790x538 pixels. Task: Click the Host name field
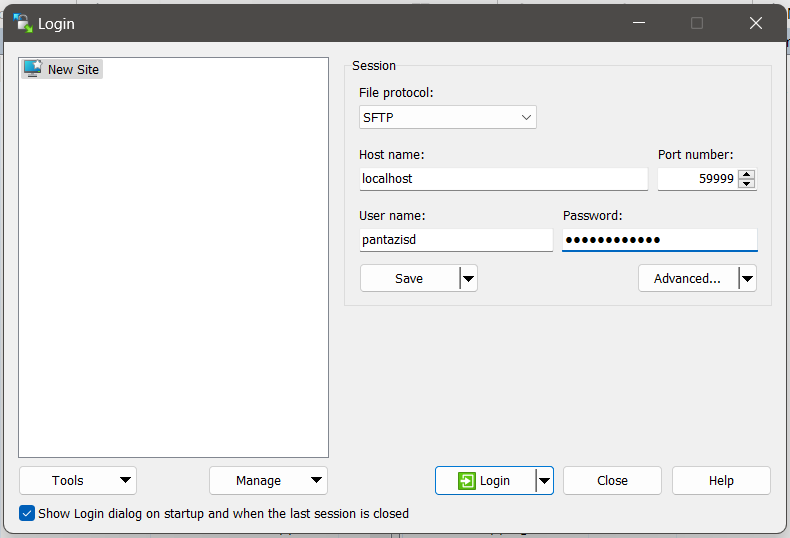pos(503,179)
